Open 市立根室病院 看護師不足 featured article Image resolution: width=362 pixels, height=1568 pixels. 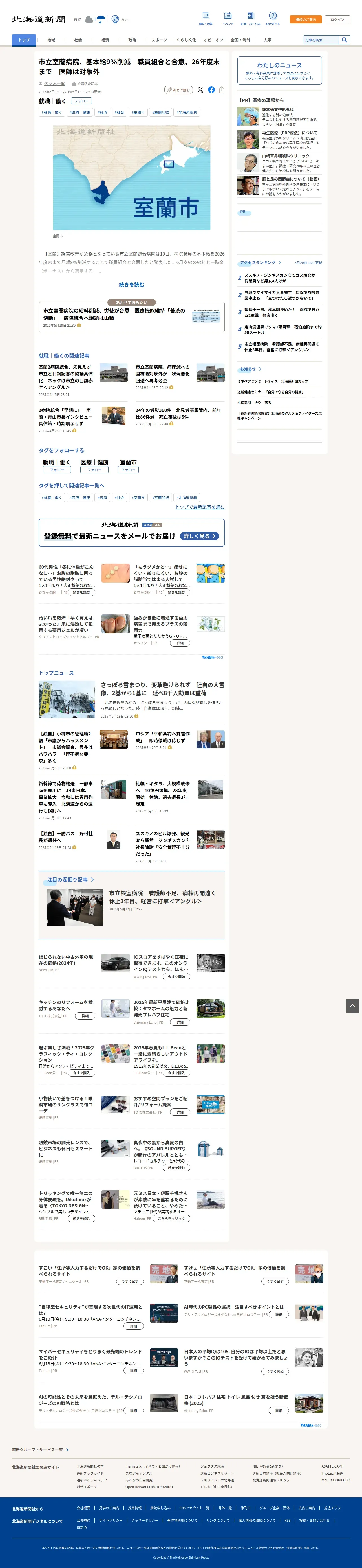tap(162, 897)
